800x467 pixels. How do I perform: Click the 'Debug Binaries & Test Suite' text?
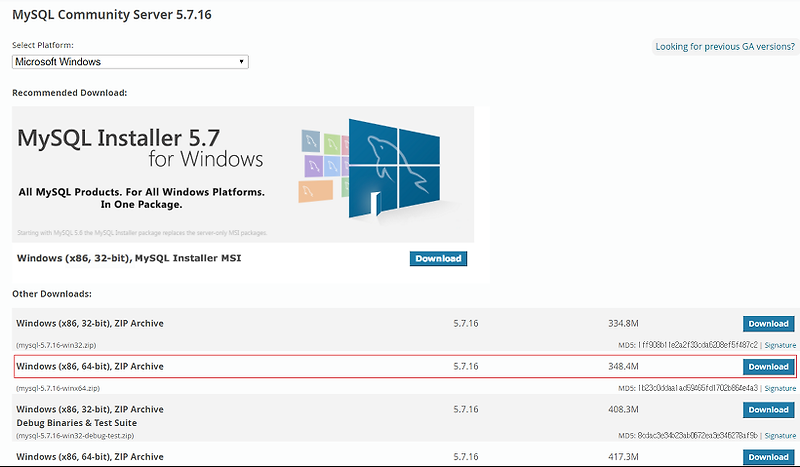[77, 423]
